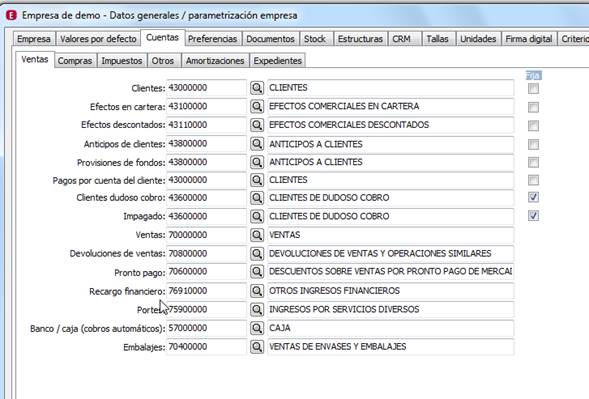Search account for Portes row

257,310
